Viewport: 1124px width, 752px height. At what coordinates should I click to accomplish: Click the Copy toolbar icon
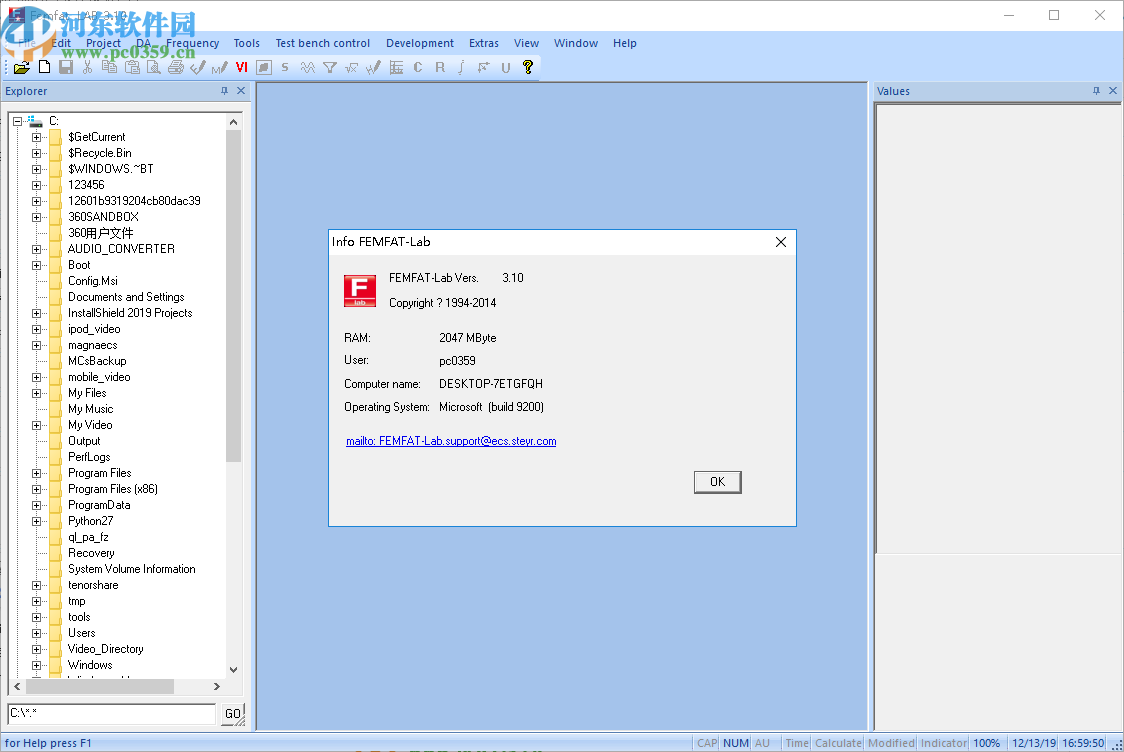pos(110,67)
